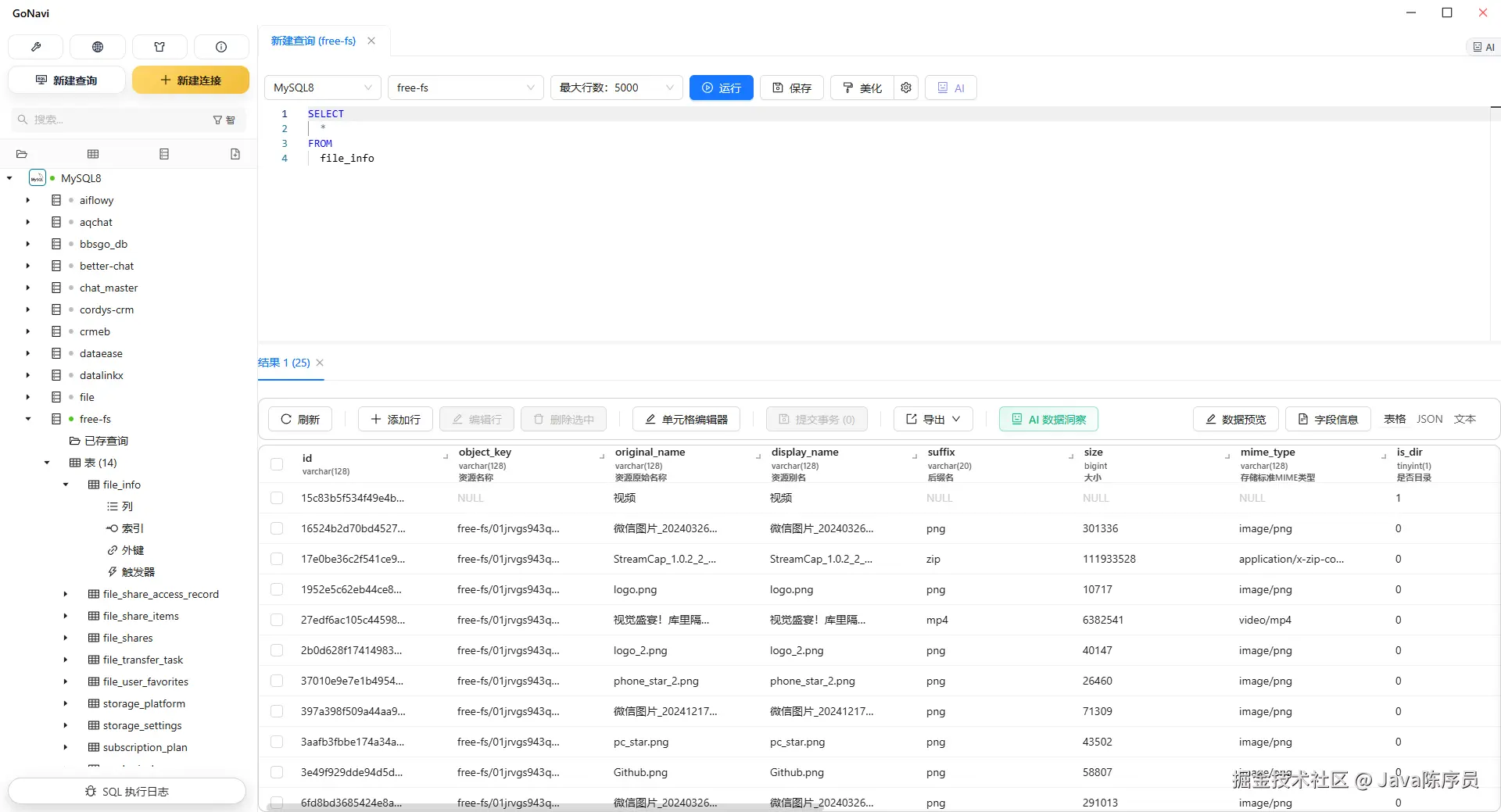Click the MySQL8 connection icon in tree
Image resolution: width=1501 pixels, height=812 pixels.
point(37,178)
